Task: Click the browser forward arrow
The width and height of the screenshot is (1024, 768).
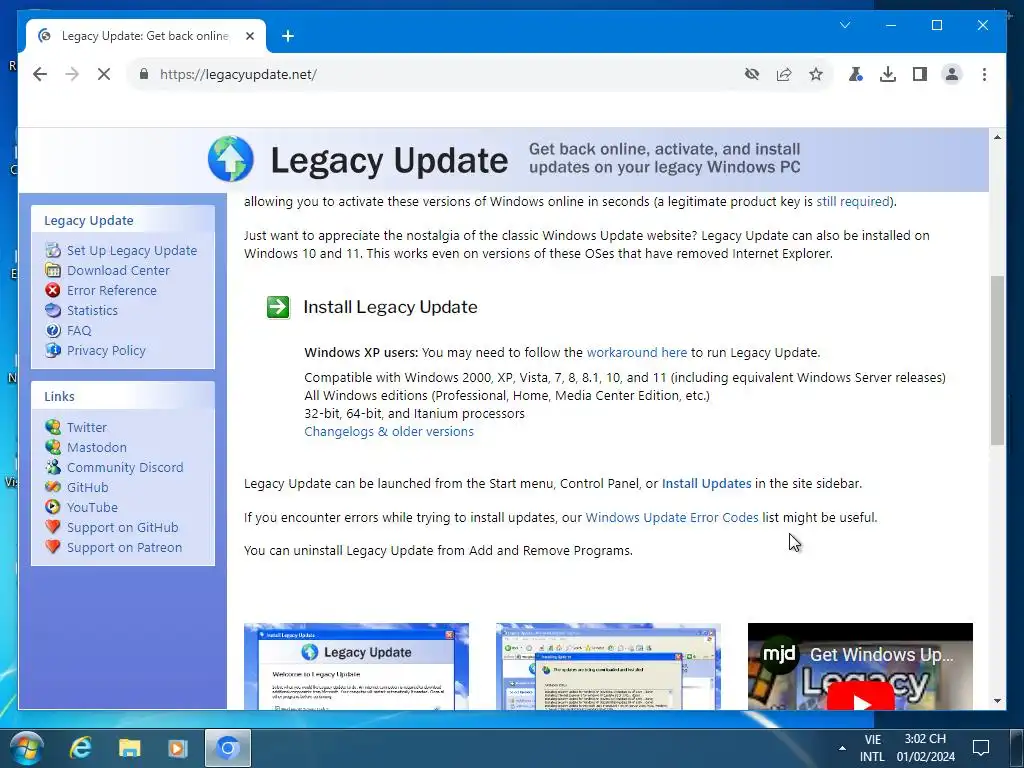Action: [72, 74]
